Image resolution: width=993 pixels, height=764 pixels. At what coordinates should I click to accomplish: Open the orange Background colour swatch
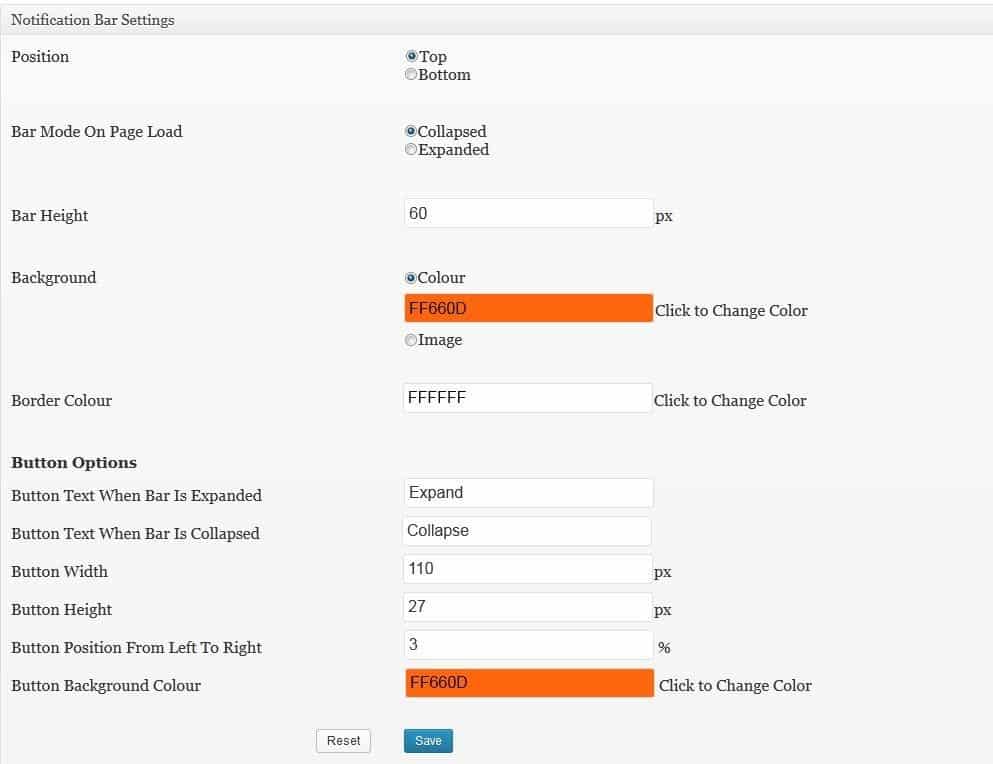click(528, 309)
